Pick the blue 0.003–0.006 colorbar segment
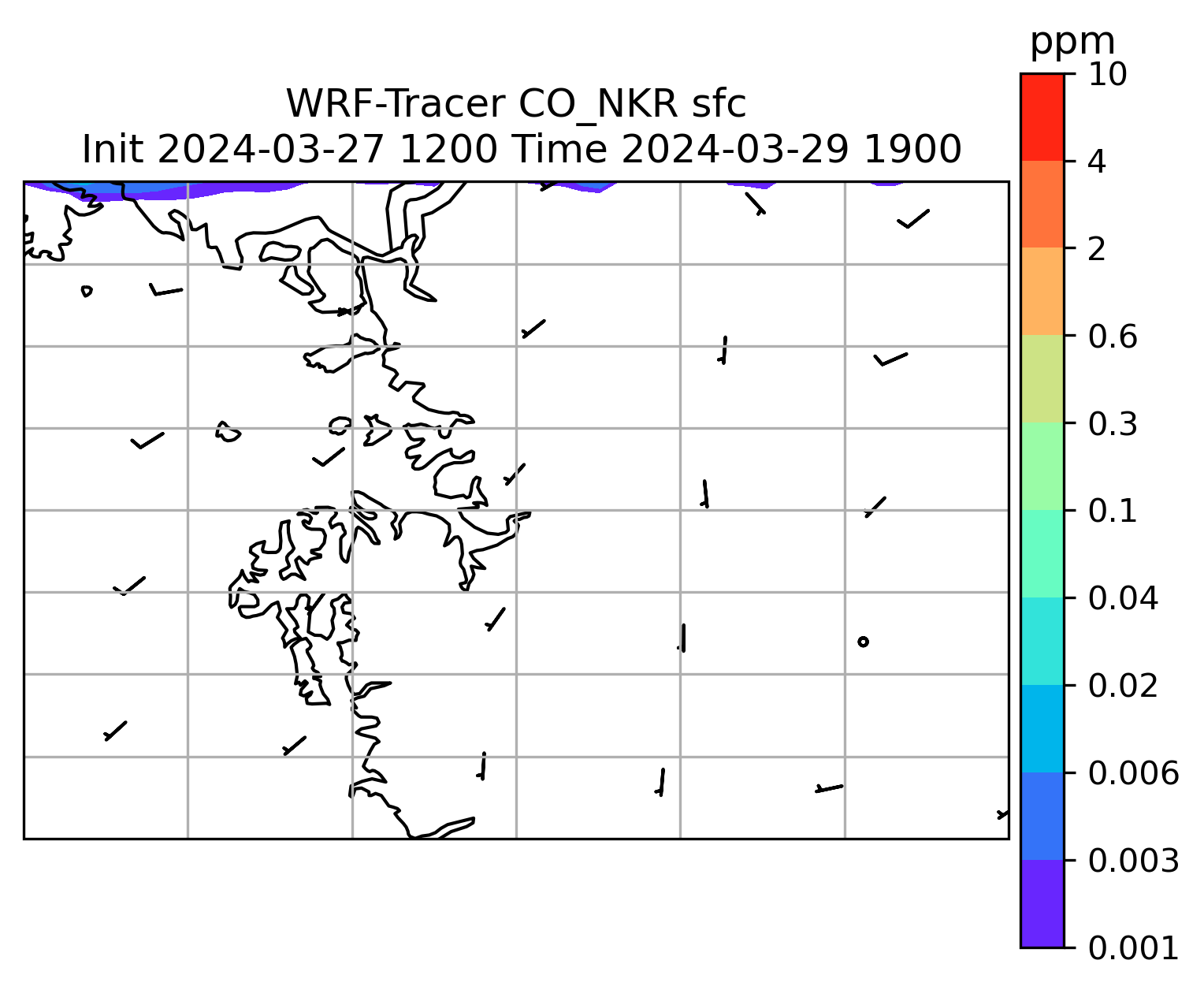Viewport: 1204px width, 990px height. pyautogui.click(x=1042, y=816)
